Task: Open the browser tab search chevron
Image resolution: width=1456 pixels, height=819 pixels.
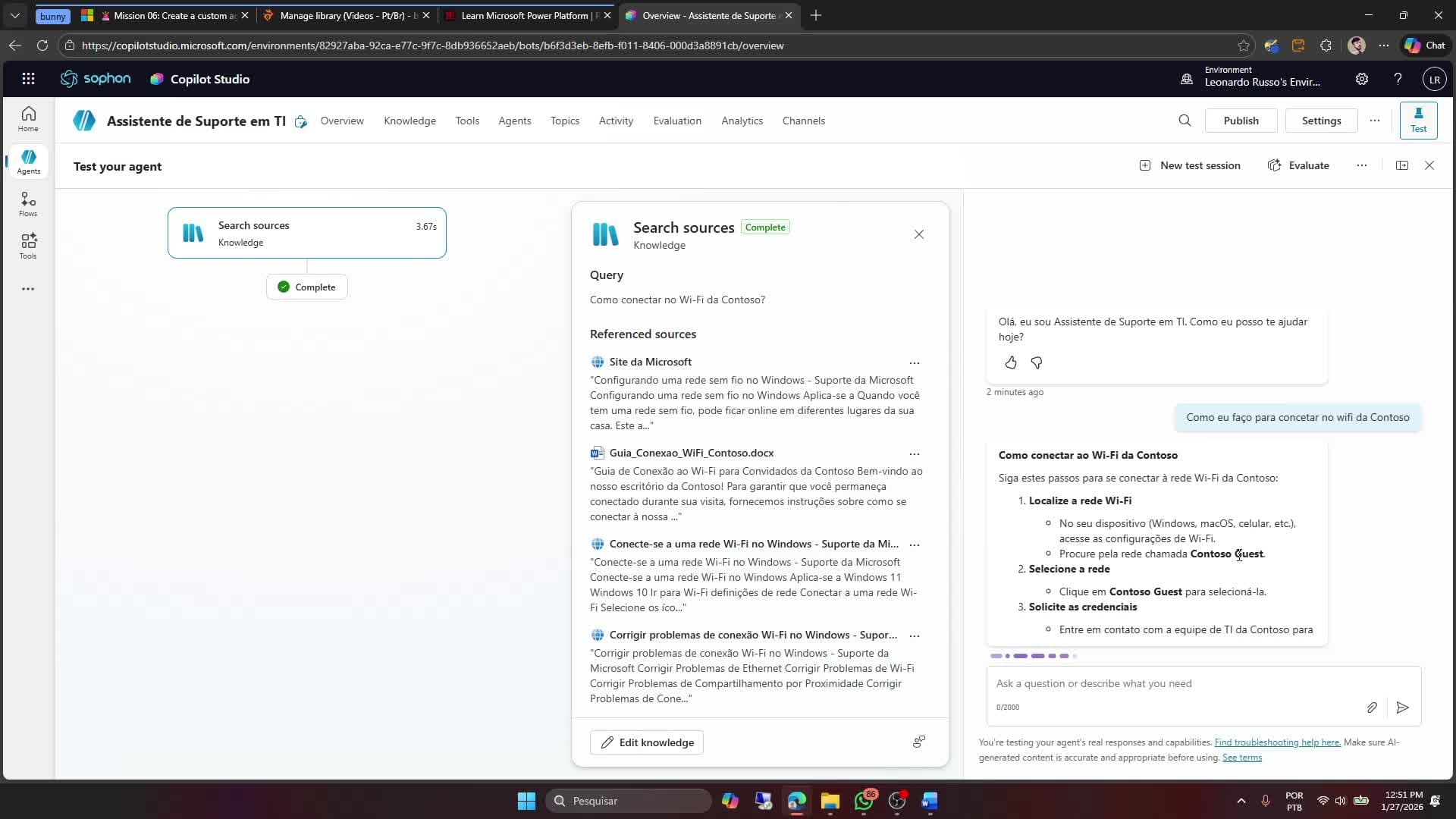Action: [x=14, y=15]
